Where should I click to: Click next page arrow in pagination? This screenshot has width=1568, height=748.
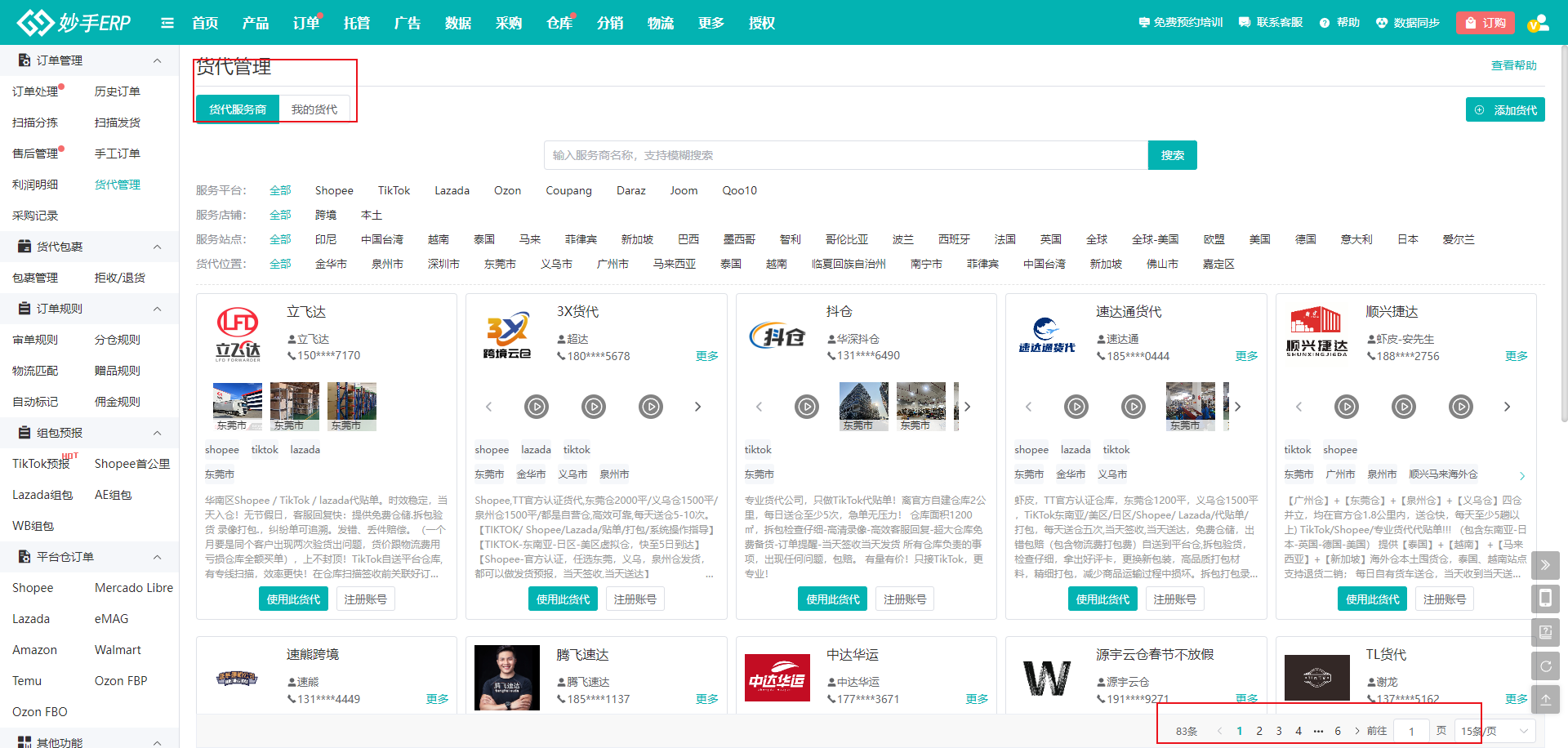click(1357, 731)
